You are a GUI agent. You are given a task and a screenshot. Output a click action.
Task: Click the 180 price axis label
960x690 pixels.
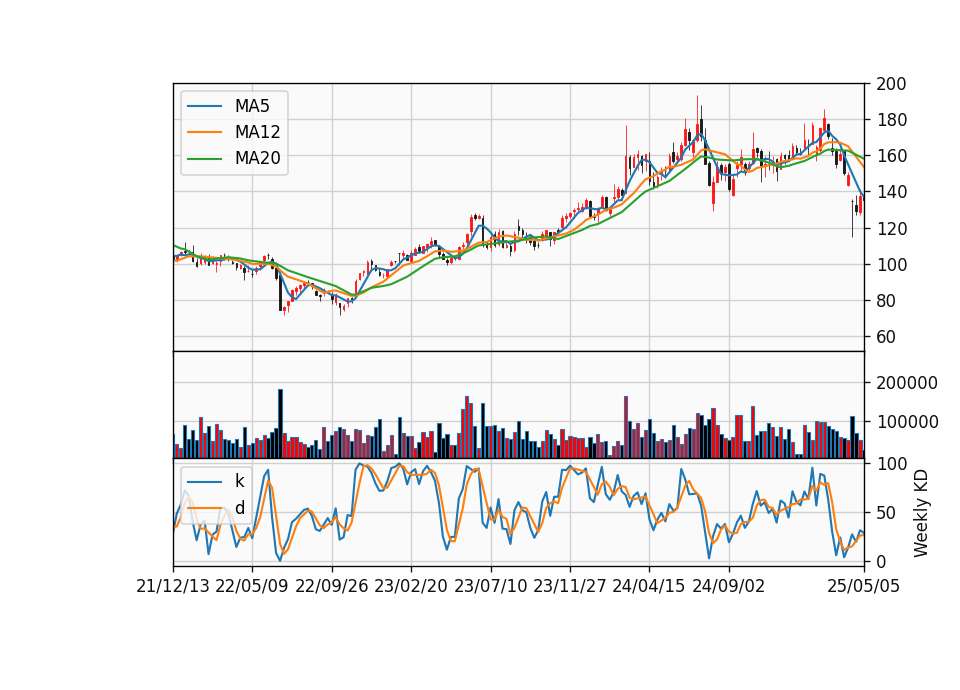coord(891,120)
